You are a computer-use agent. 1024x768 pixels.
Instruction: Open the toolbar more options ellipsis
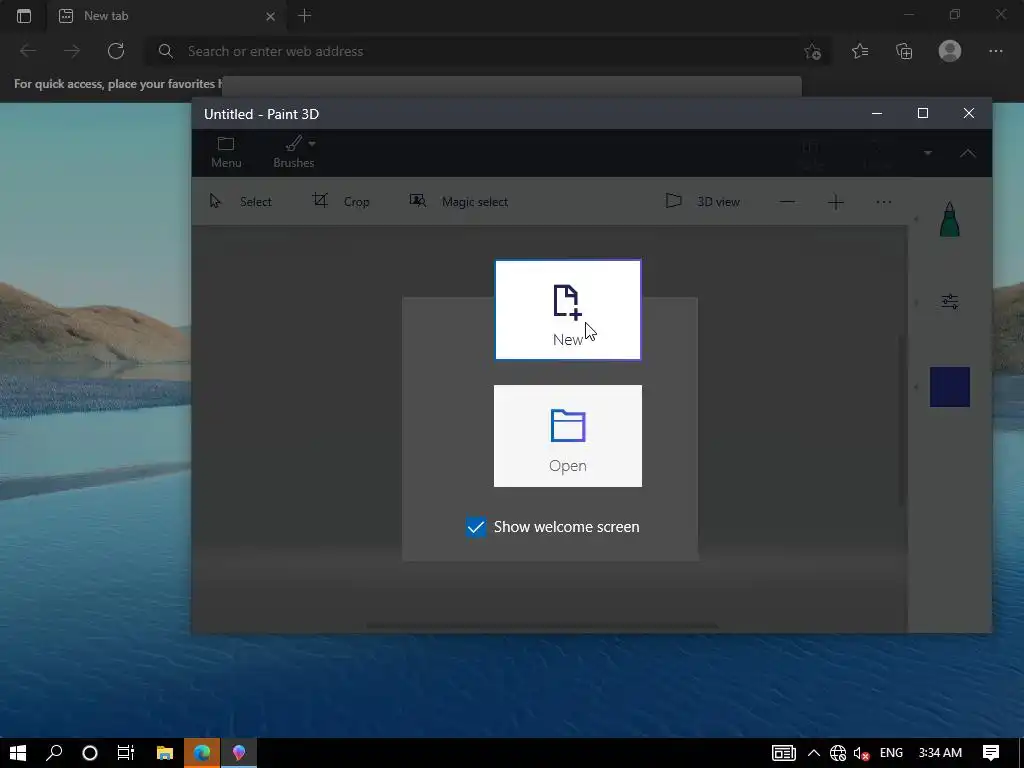(x=884, y=202)
